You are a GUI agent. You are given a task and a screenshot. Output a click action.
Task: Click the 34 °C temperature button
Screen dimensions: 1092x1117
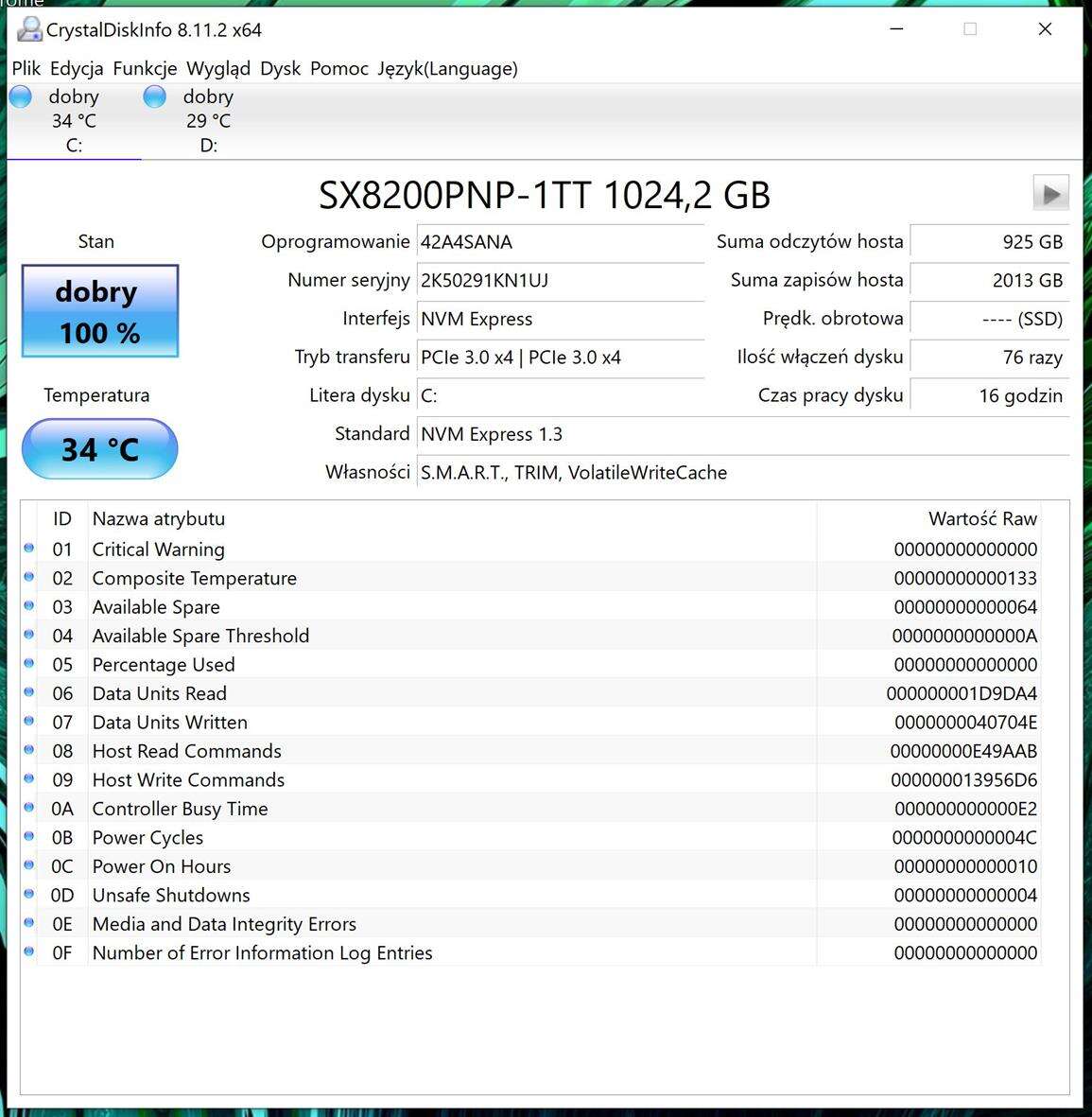[99, 449]
